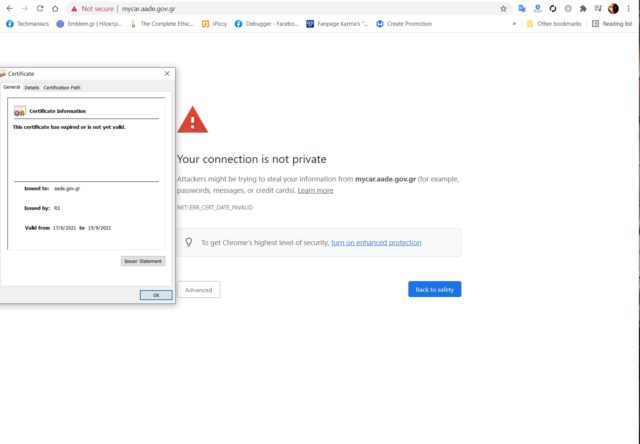Open the Google Translate extension icon
The height and width of the screenshot is (444, 640).
tap(522, 9)
